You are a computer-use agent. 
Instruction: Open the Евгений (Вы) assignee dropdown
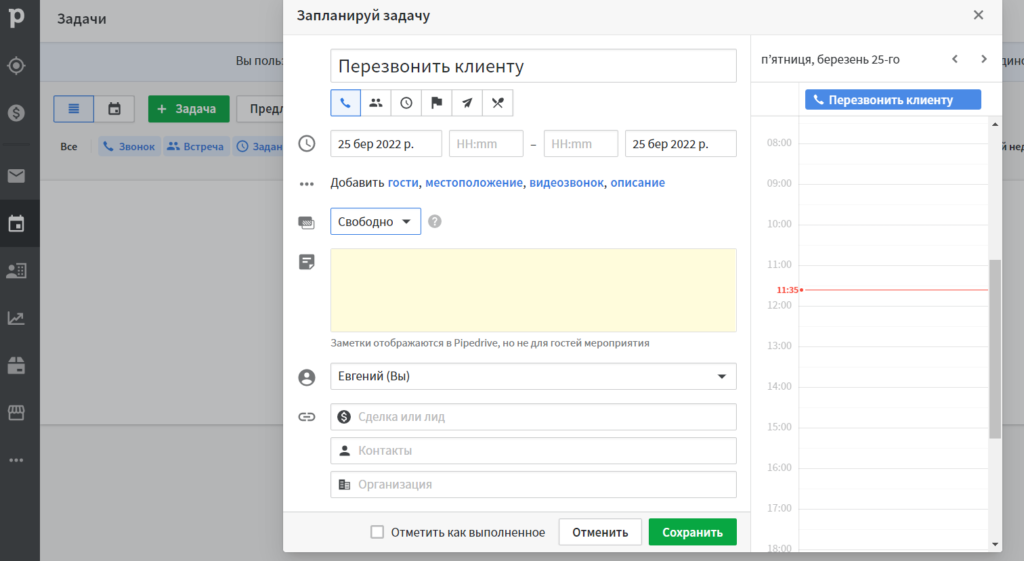534,376
